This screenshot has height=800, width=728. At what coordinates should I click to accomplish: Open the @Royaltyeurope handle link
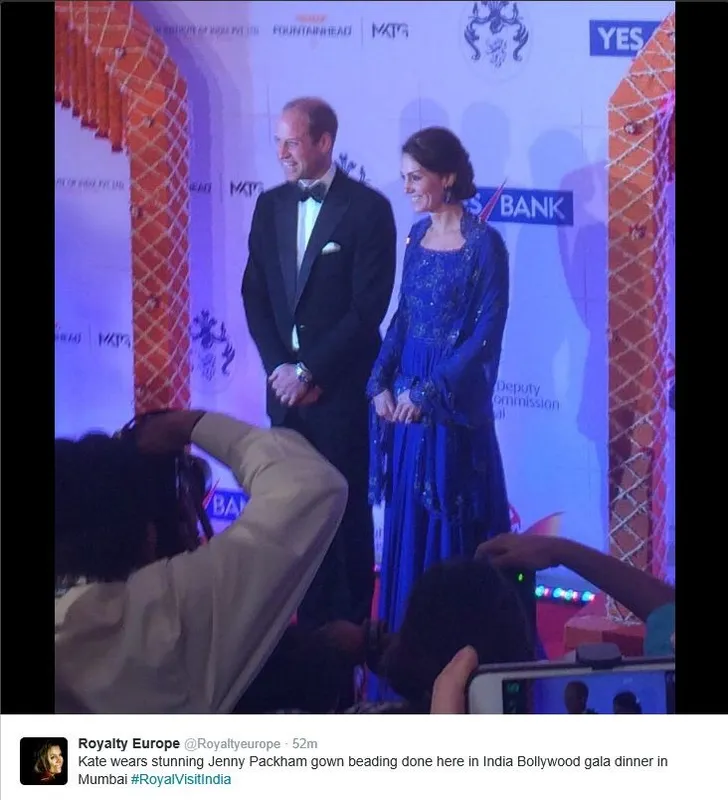click(x=232, y=744)
